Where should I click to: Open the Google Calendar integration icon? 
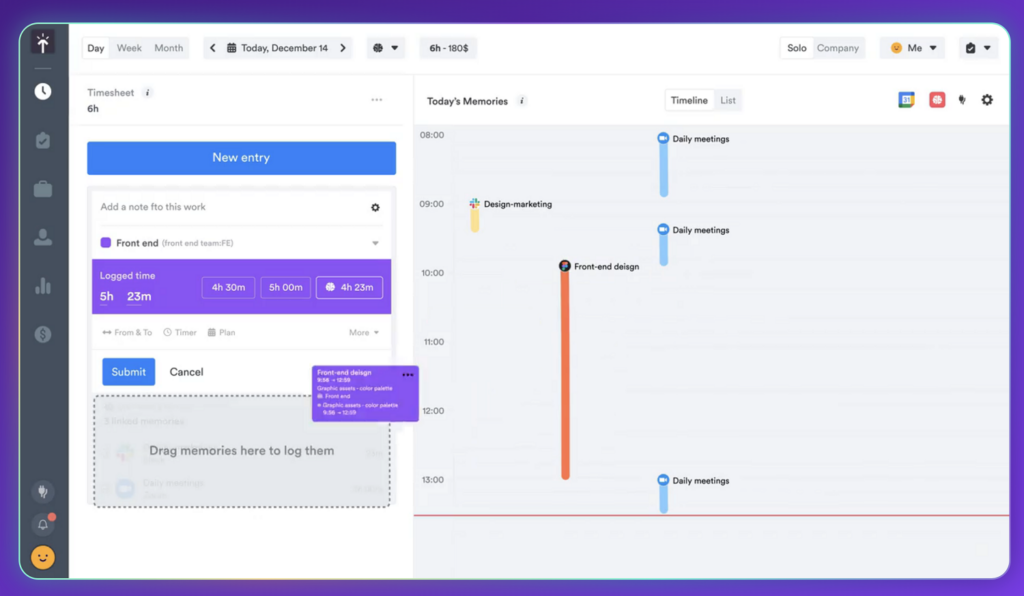906,100
